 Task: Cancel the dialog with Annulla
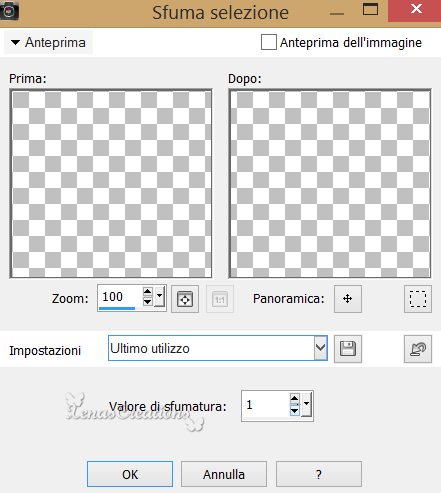tap(224, 474)
